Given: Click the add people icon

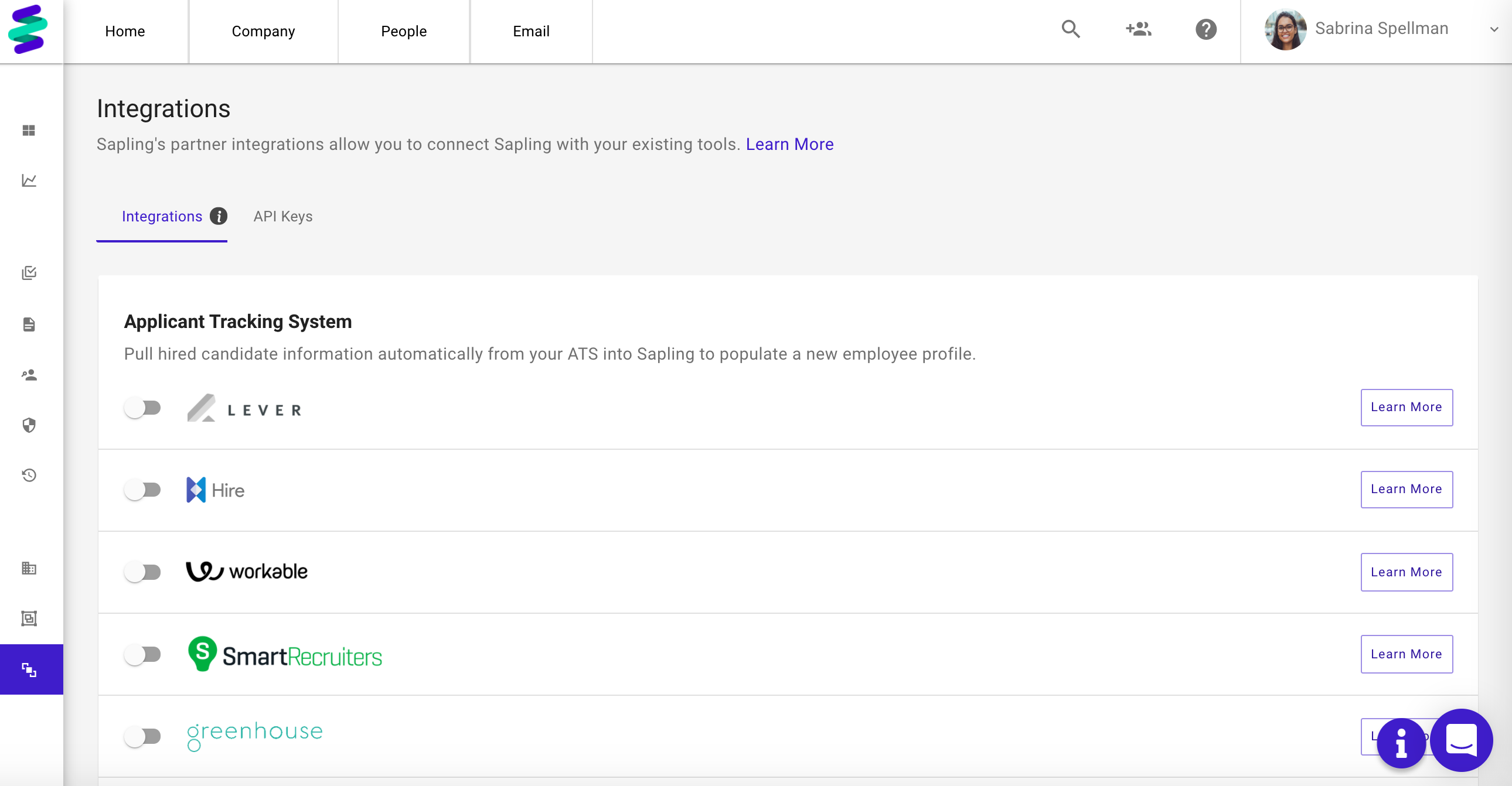Looking at the screenshot, I should [x=1138, y=29].
